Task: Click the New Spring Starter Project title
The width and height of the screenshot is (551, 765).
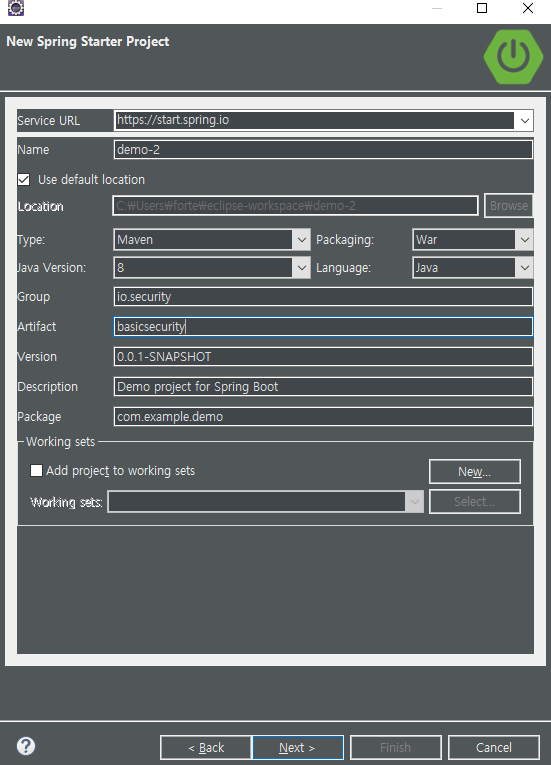Action: coord(88,41)
